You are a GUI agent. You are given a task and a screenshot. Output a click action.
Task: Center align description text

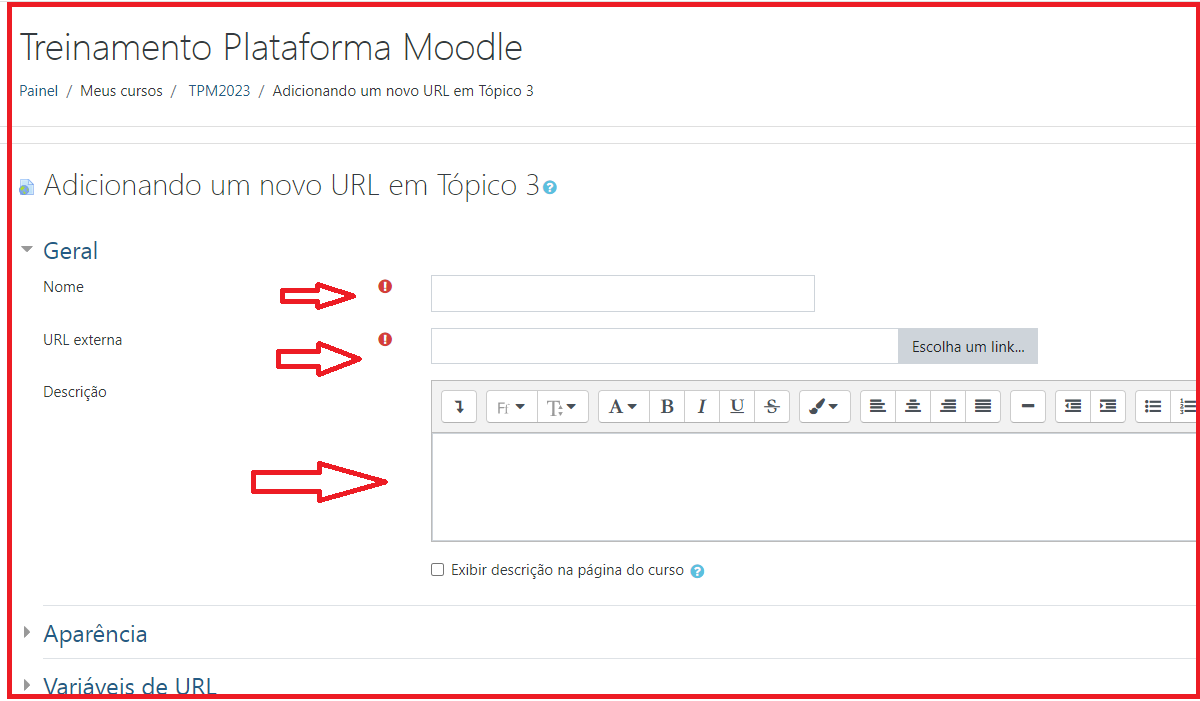tap(913, 407)
